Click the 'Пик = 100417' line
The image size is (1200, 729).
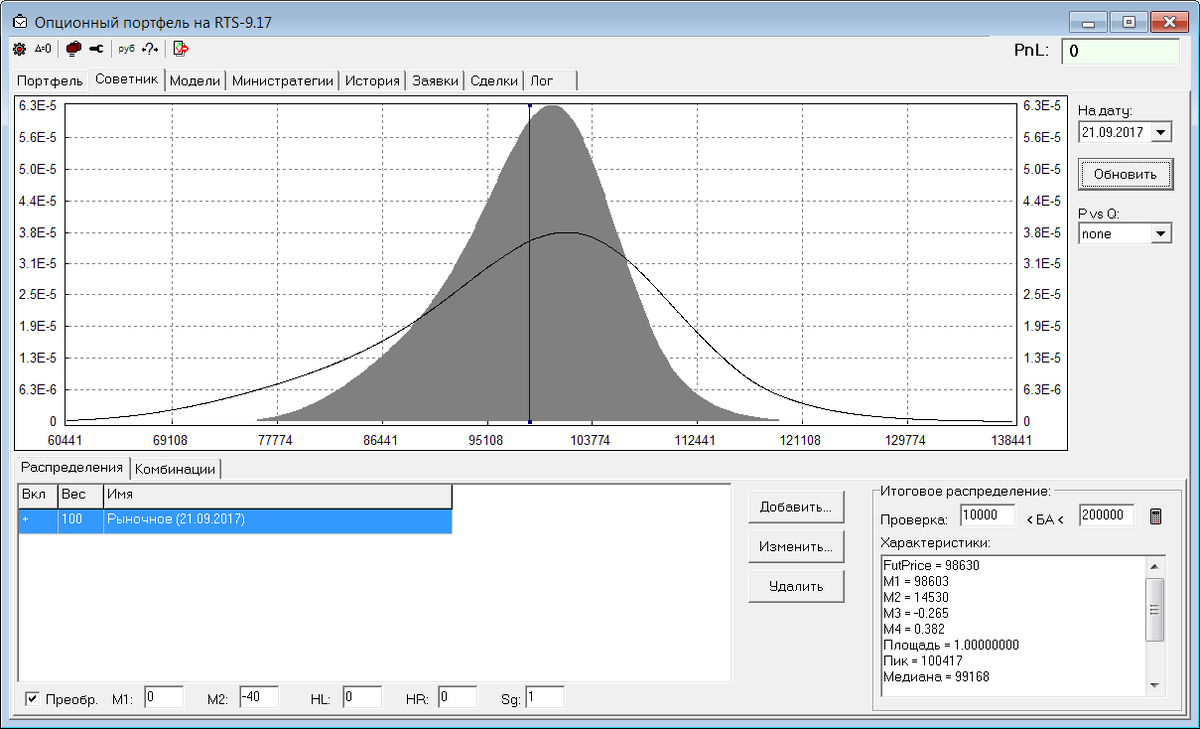pos(922,661)
